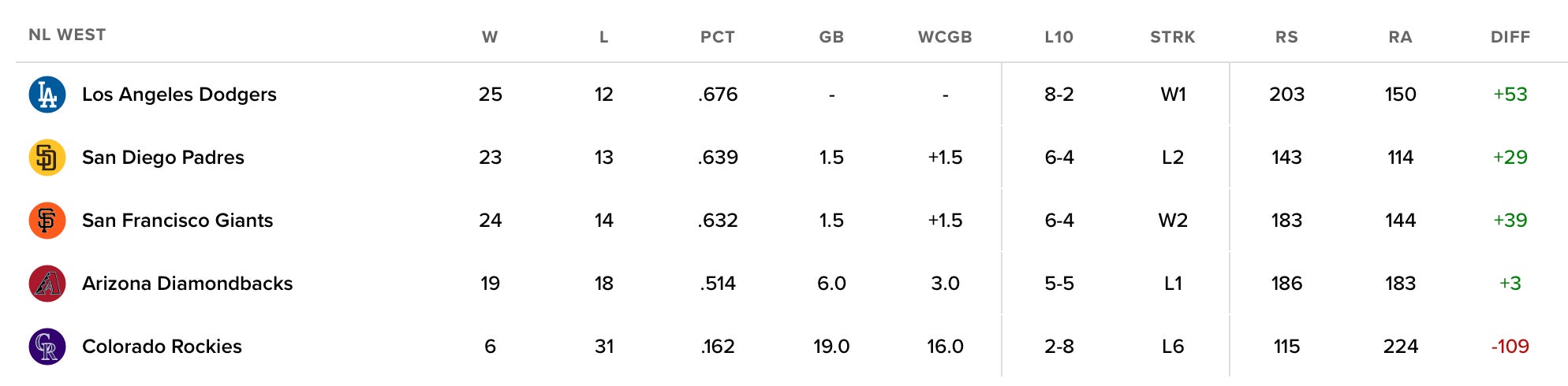Select the Colorado Rockies team name
Viewport: 1568px width, 386px height.
pos(162,347)
